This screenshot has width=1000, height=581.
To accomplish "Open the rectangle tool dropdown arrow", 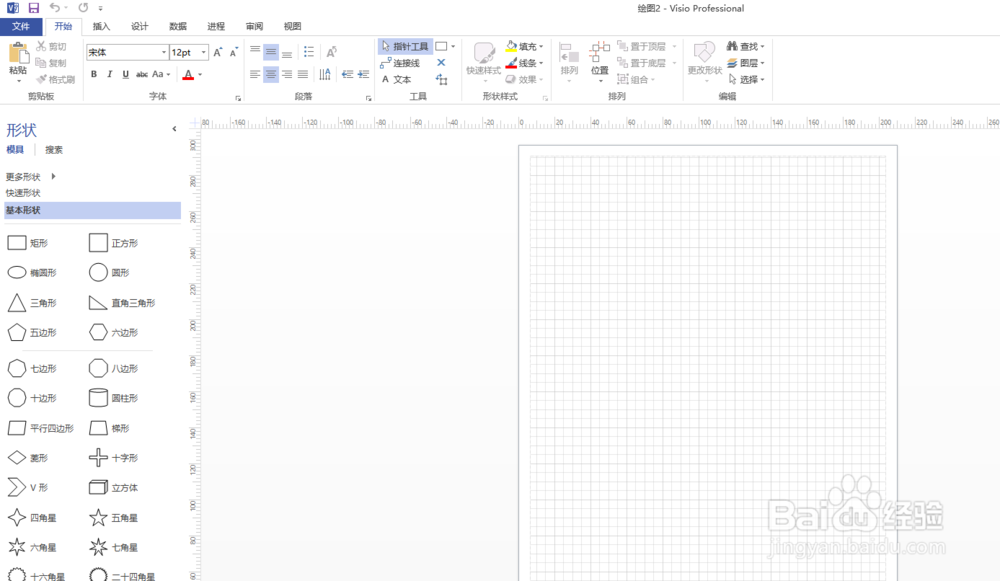I will click(x=453, y=47).
